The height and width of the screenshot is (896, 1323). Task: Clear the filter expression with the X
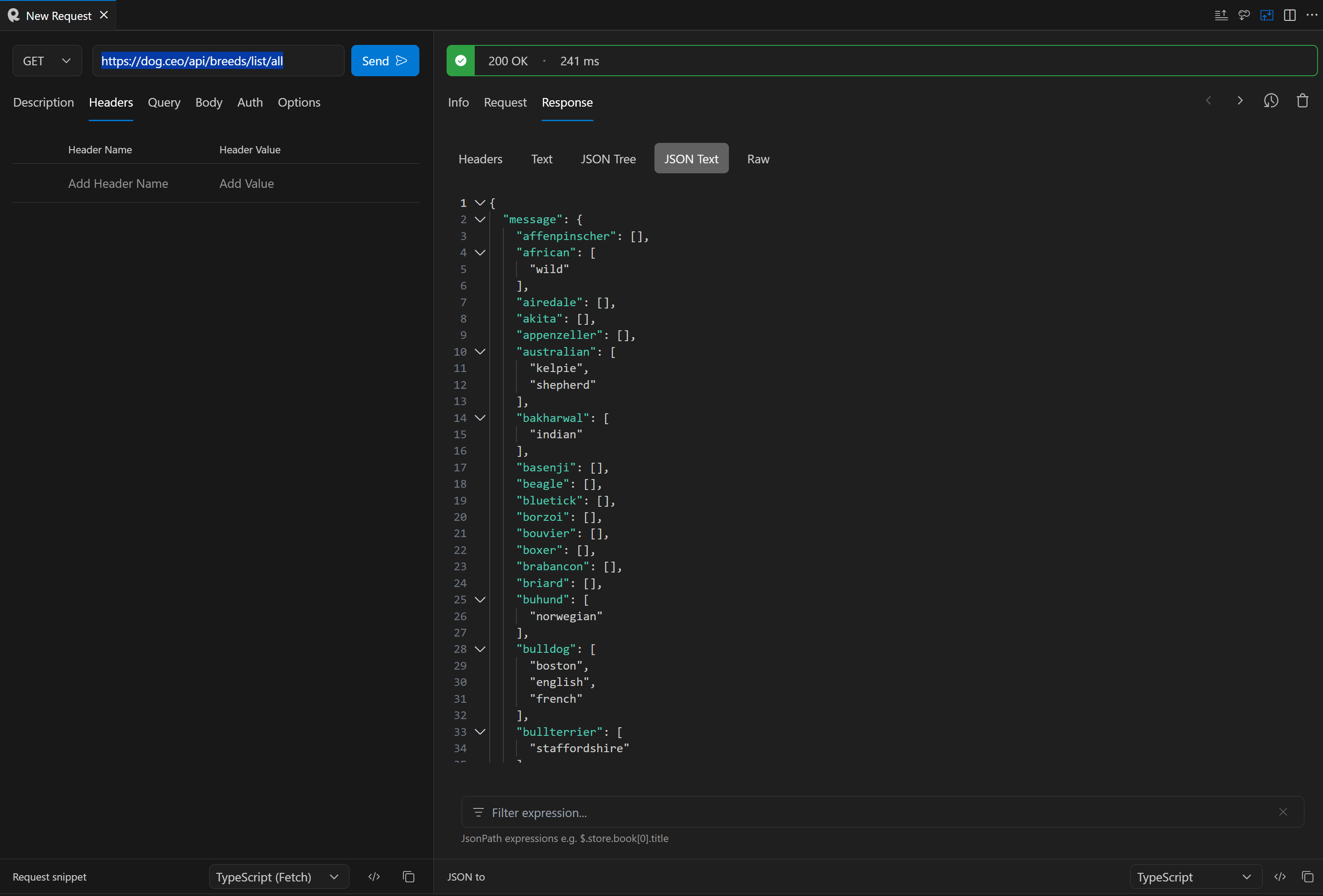(1283, 813)
